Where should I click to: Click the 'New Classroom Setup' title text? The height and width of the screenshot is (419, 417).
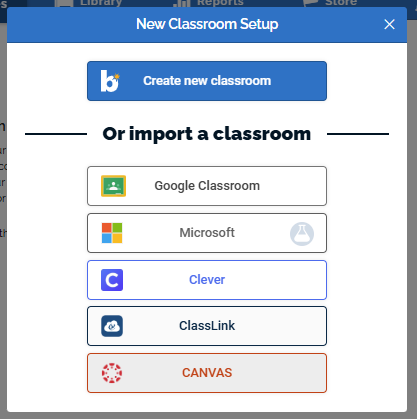pos(207,24)
